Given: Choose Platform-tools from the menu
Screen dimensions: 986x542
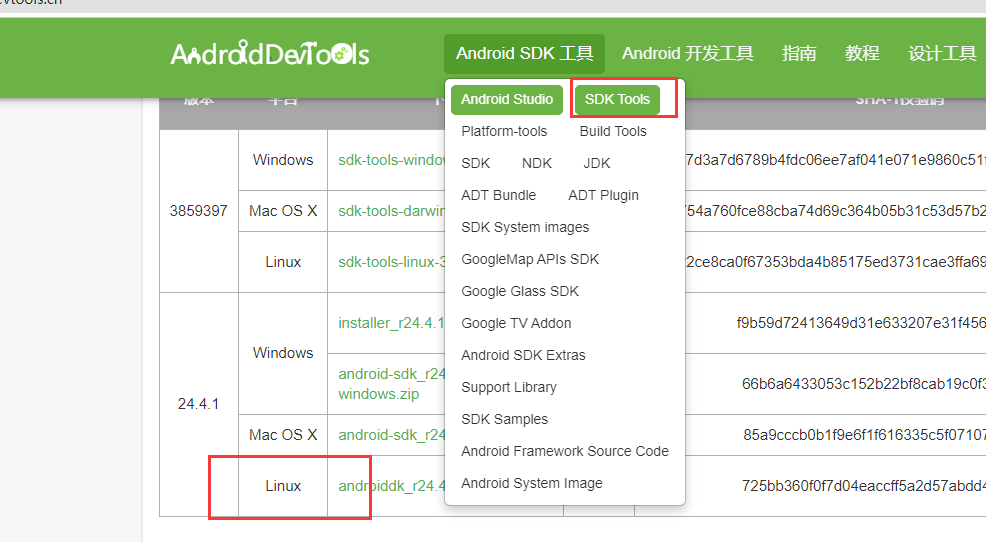Looking at the screenshot, I should click(x=504, y=131).
